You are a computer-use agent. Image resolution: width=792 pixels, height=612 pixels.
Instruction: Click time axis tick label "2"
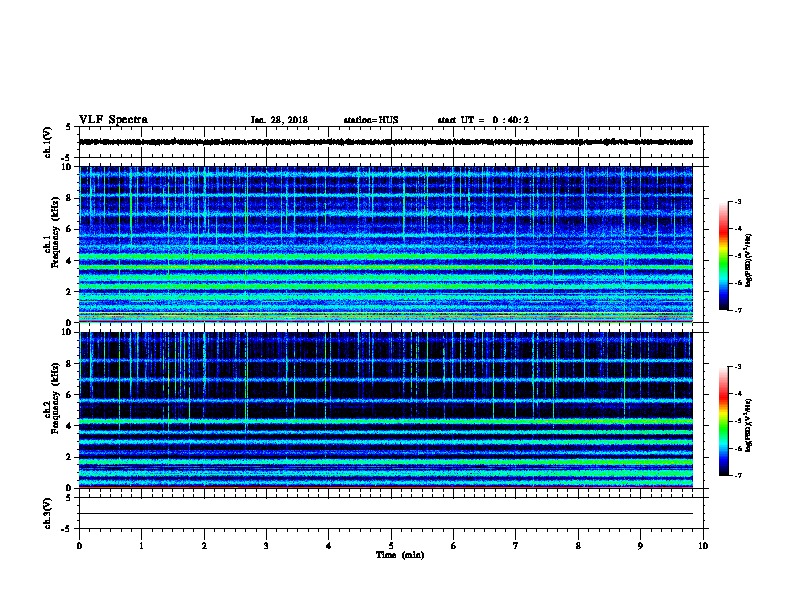coord(204,546)
